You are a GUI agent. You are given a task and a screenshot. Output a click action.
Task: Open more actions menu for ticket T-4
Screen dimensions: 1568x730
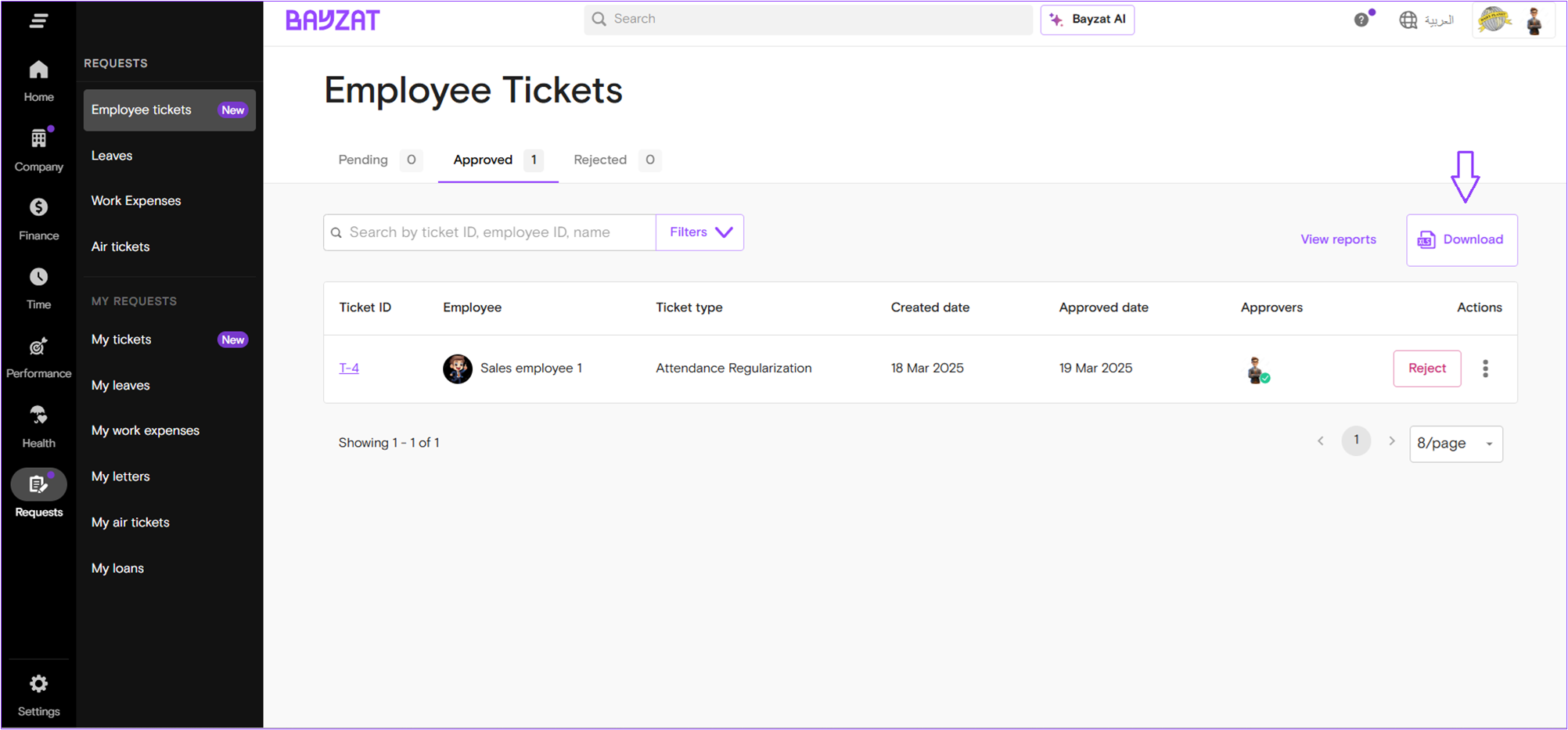(1485, 369)
